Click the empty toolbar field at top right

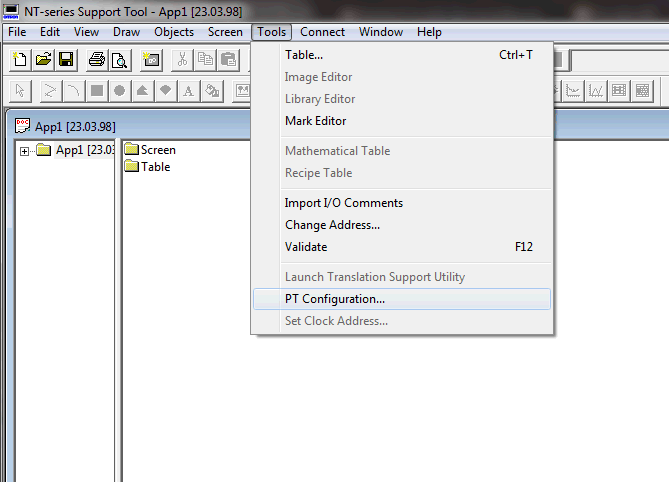(x=620, y=60)
